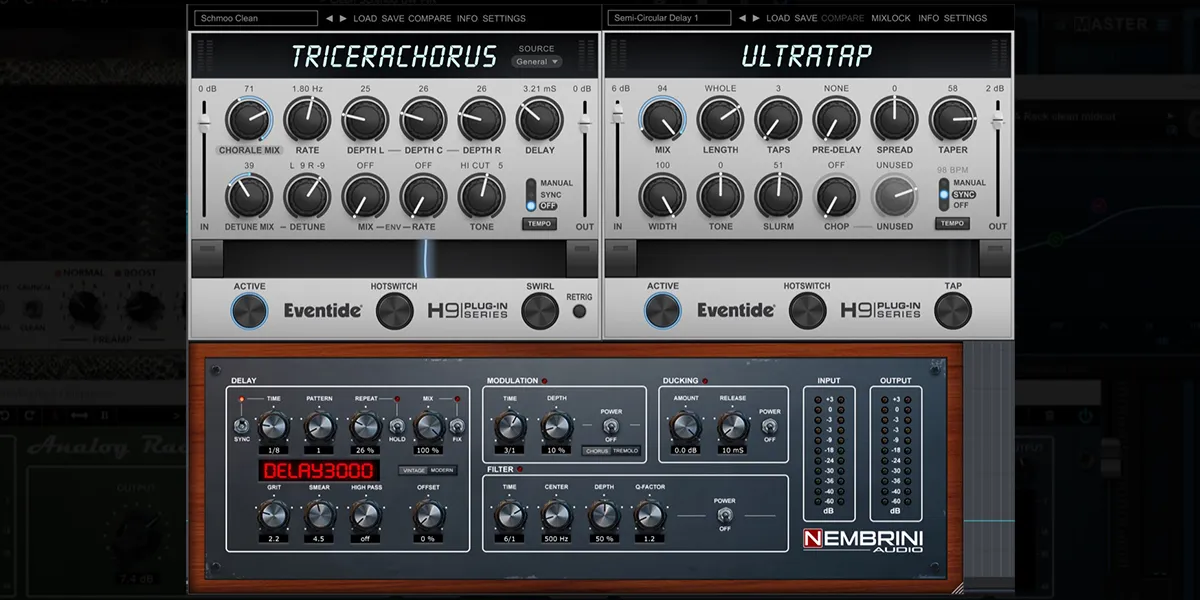Open UltraTap Settings menu
This screenshot has height=600, width=1200.
click(x=965, y=18)
